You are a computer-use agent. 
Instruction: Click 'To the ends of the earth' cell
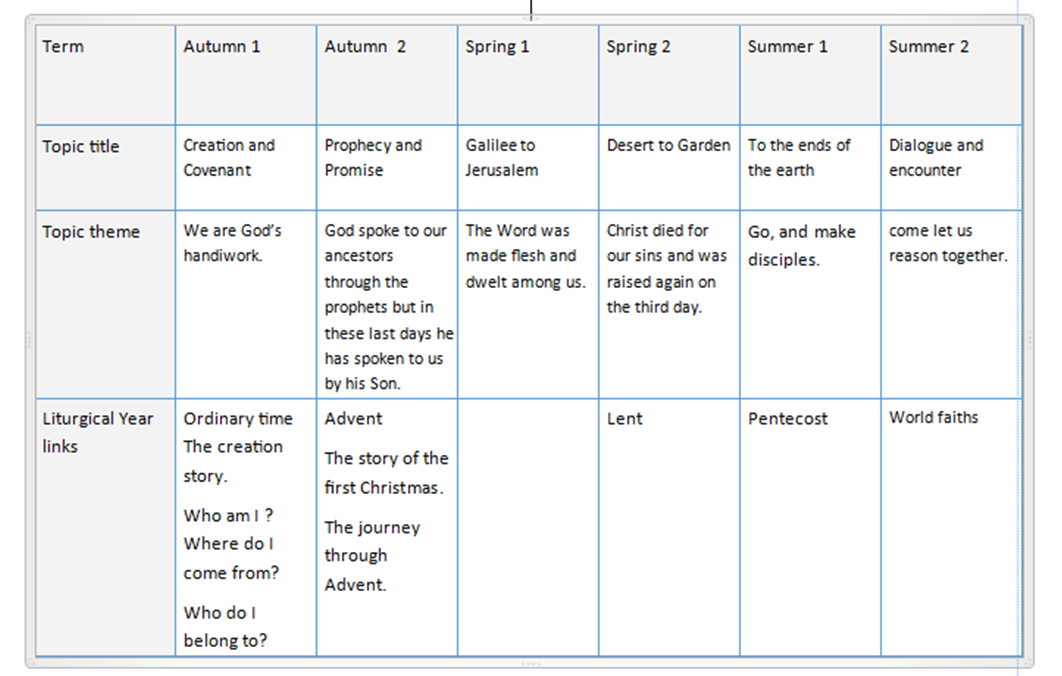811,167
